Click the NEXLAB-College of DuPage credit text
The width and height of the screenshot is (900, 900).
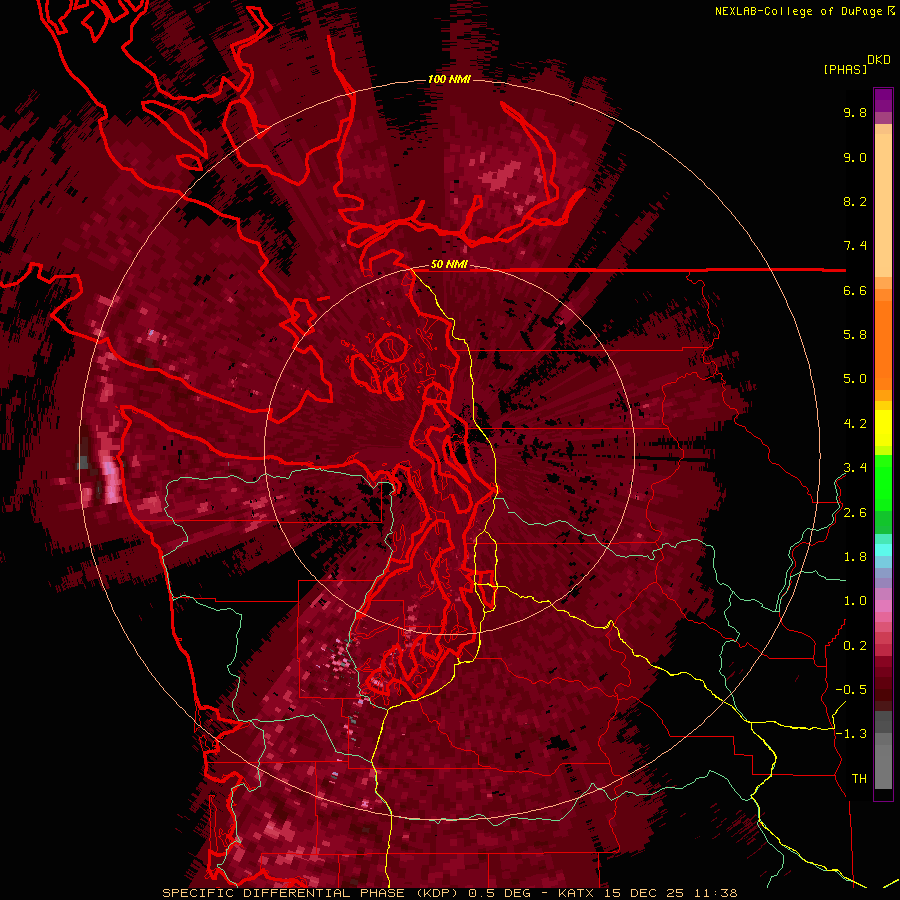click(799, 11)
